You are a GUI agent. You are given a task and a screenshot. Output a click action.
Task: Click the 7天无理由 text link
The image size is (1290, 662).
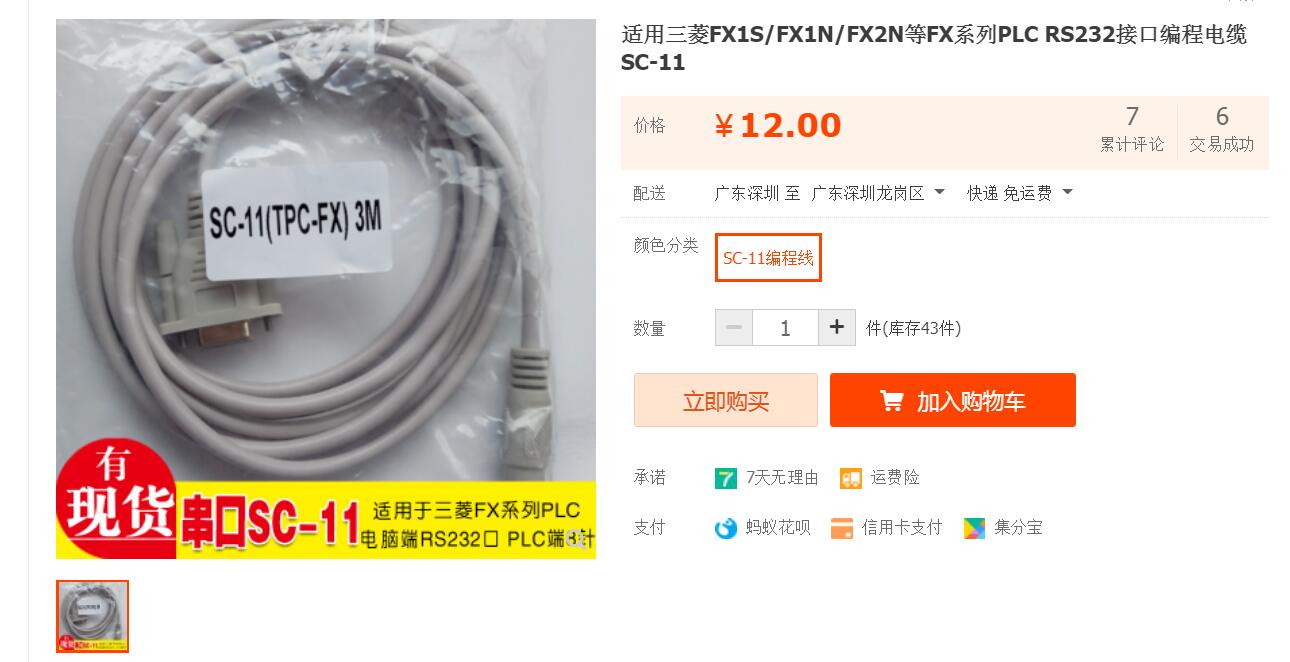click(782, 478)
